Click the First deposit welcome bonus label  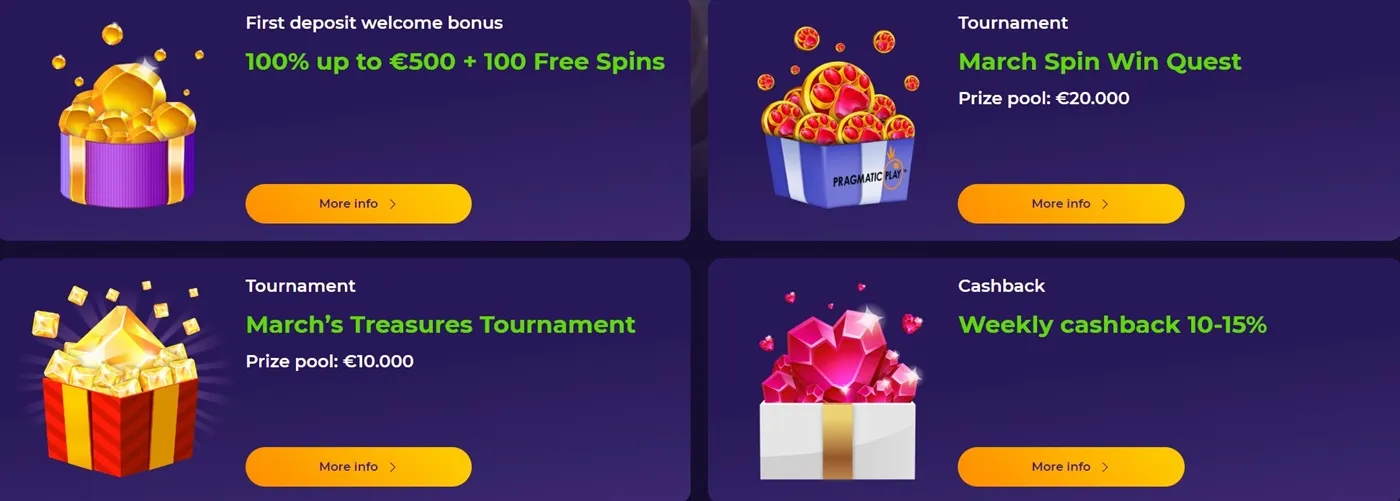(x=375, y=22)
